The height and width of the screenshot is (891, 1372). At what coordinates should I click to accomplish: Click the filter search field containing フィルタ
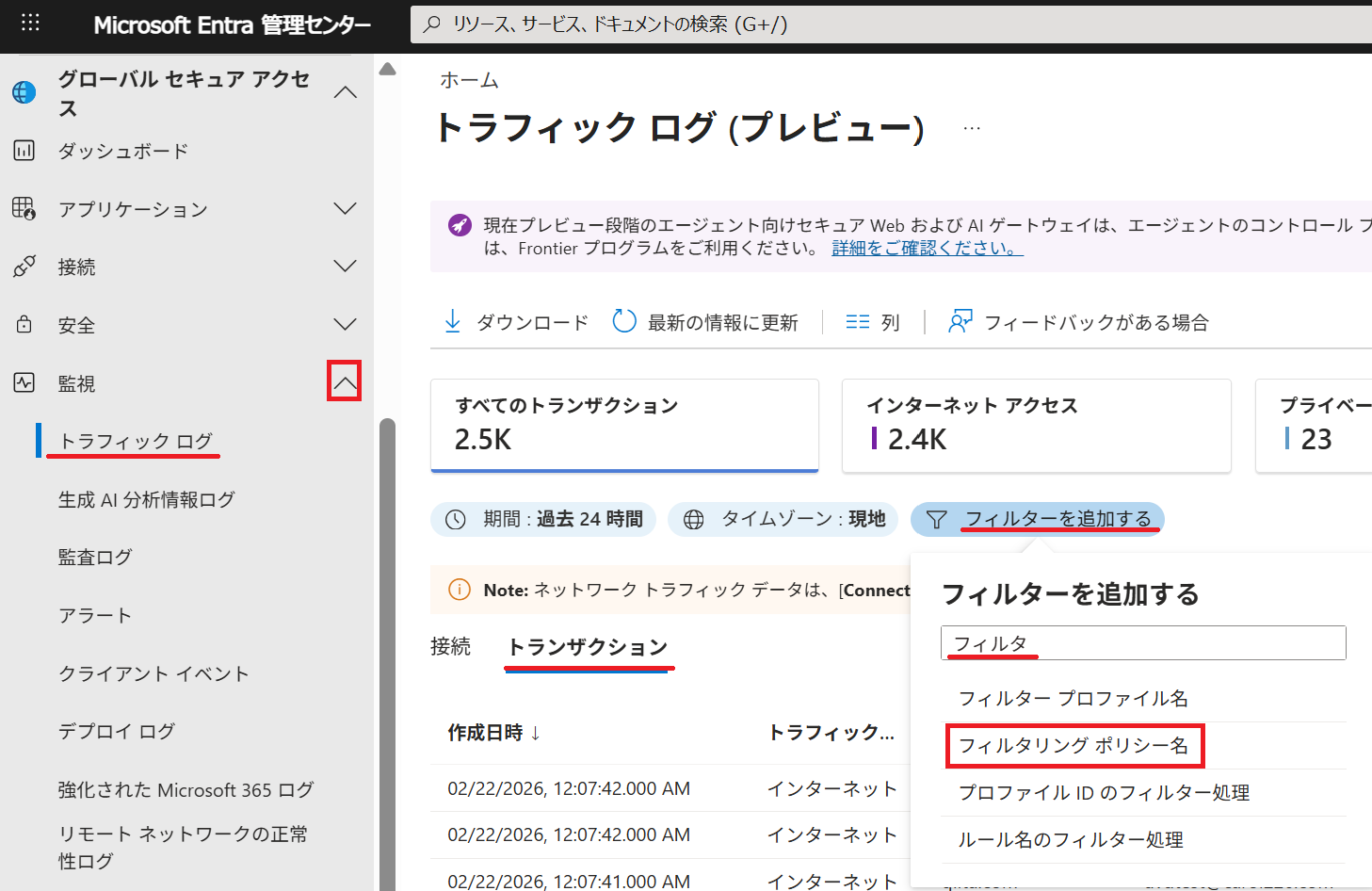point(1143,643)
